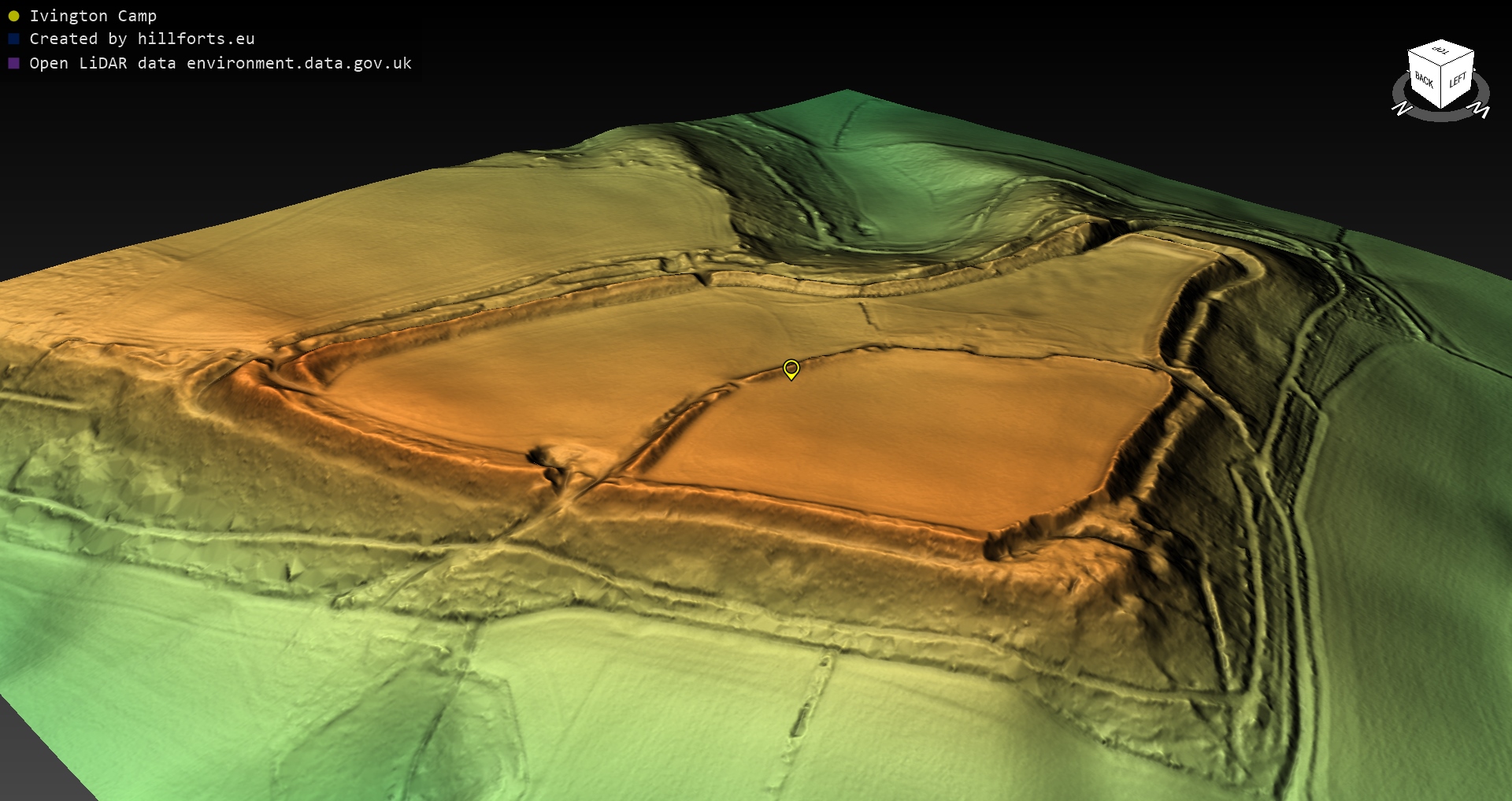Click the cube edge between BACK and LEFT

click(1442, 88)
